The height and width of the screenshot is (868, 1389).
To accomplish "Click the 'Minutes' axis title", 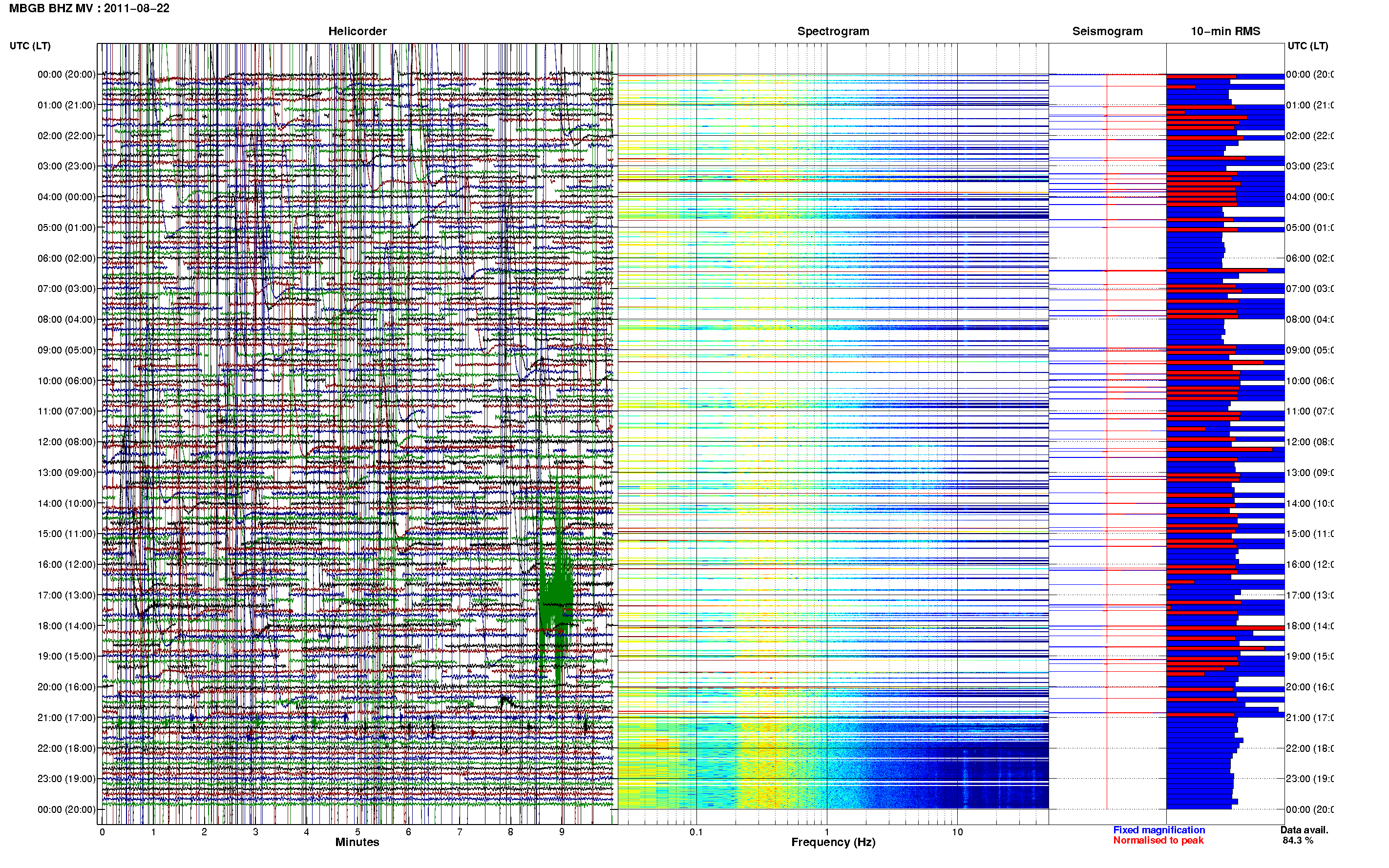I will tap(357, 842).
